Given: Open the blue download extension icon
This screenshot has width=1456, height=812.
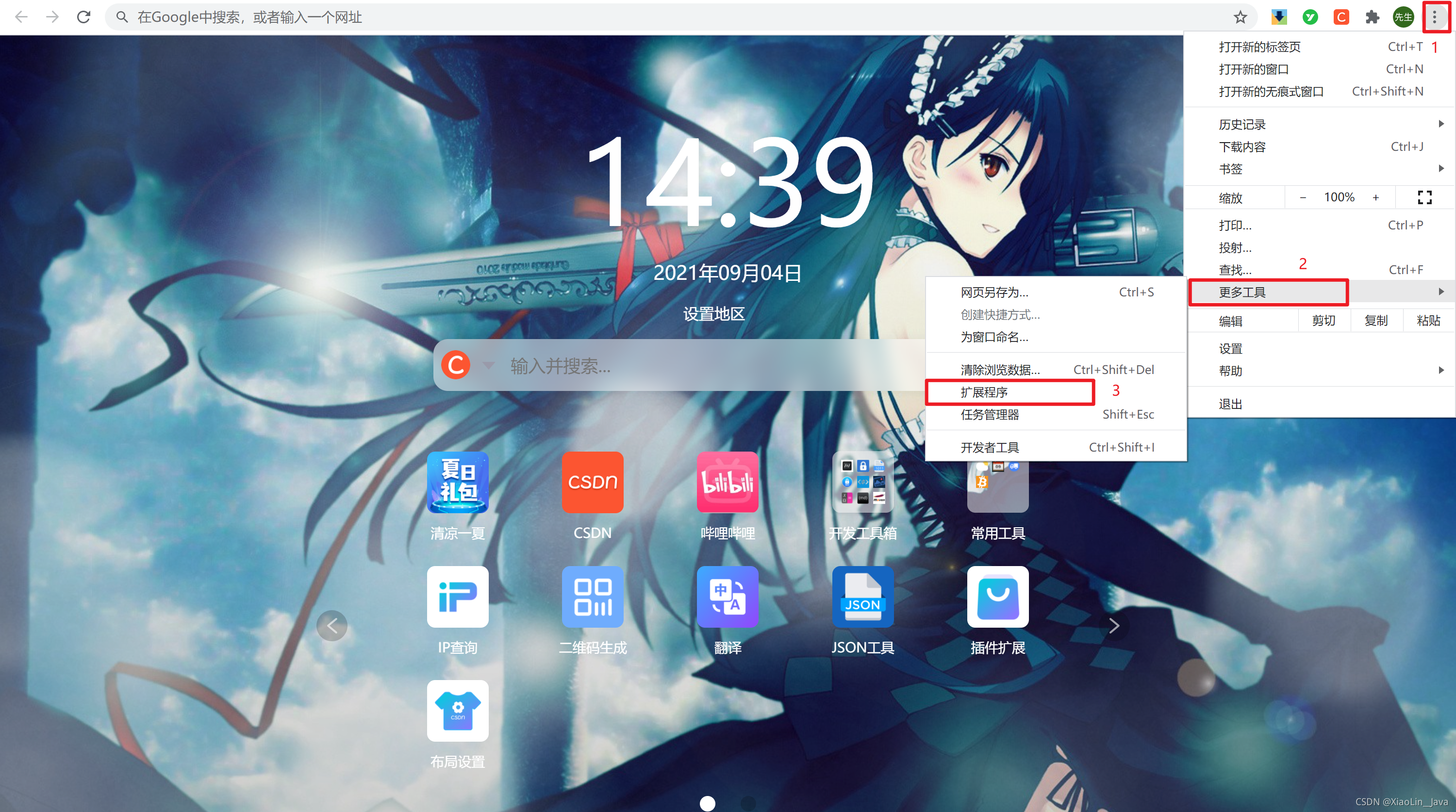Looking at the screenshot, I should 1279,17.
